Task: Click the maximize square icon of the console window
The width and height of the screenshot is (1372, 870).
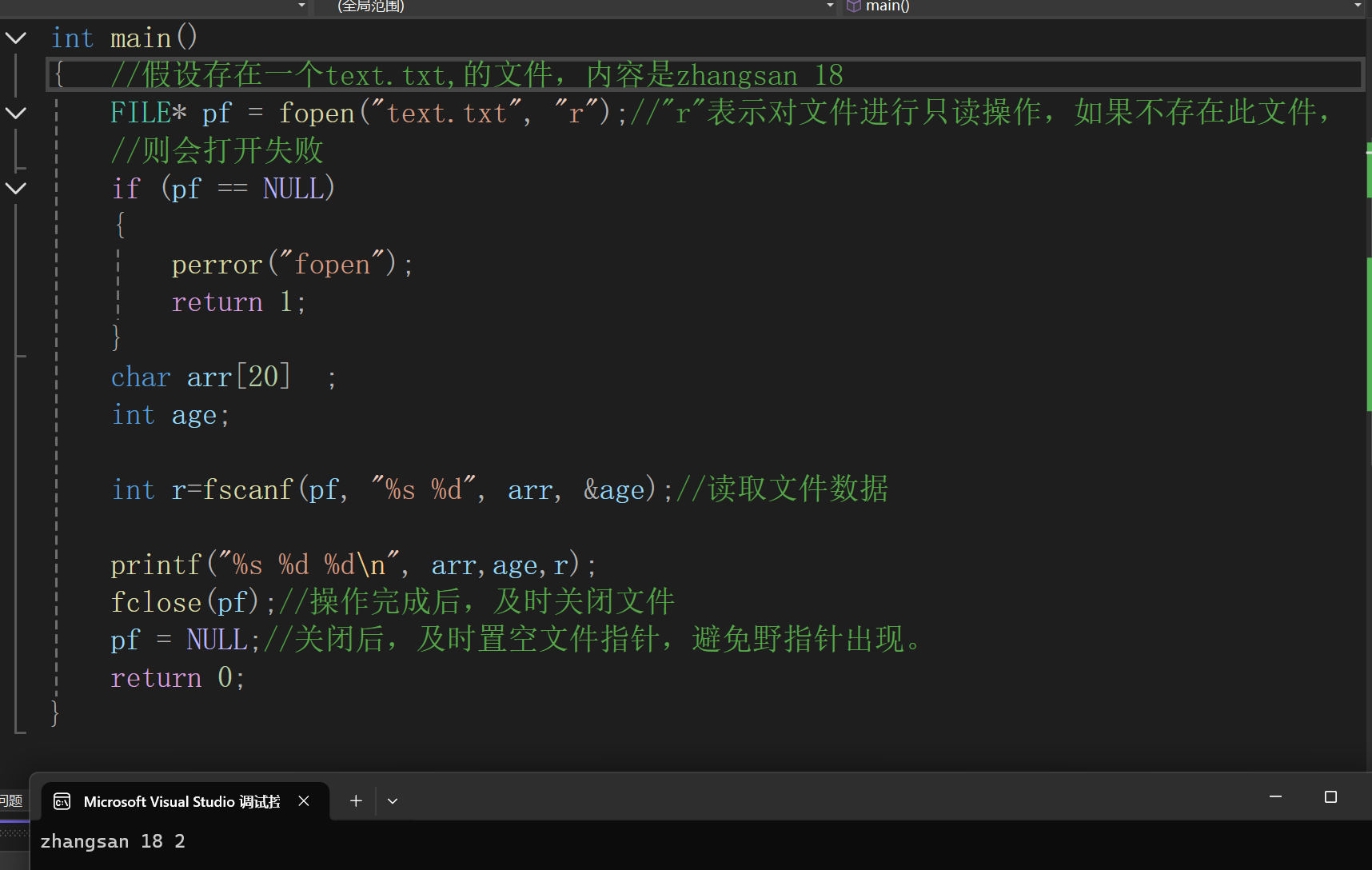Action: tap(1331, 796)
